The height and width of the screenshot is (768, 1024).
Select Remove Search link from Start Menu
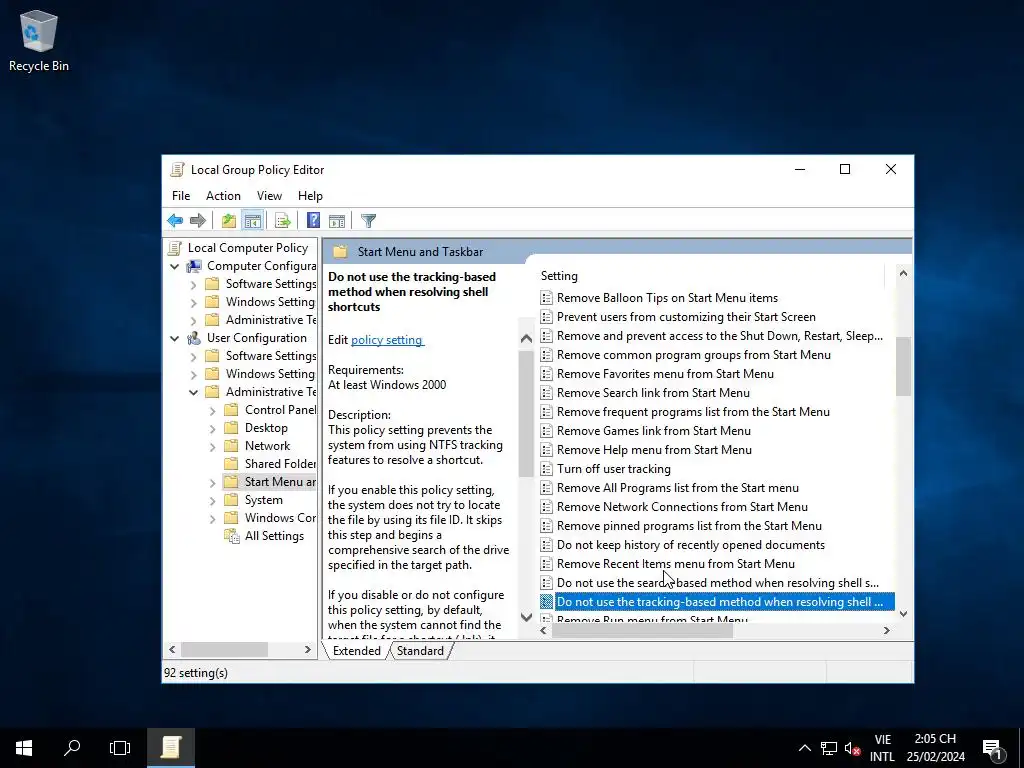[x=653, y=392]
